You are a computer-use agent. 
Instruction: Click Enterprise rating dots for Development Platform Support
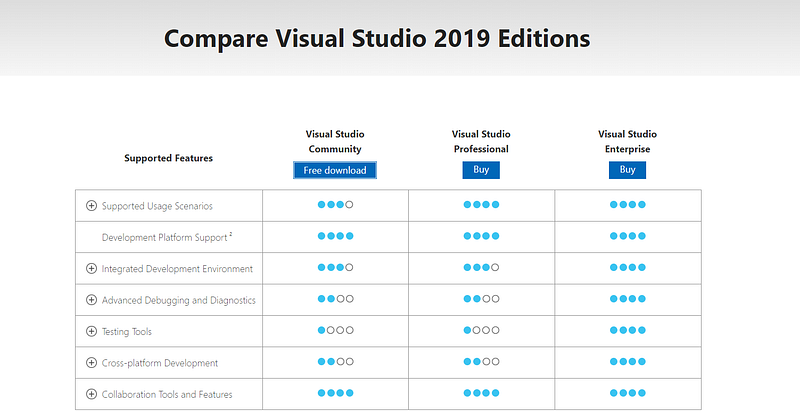pyautogui.click(x=628, y=236)
